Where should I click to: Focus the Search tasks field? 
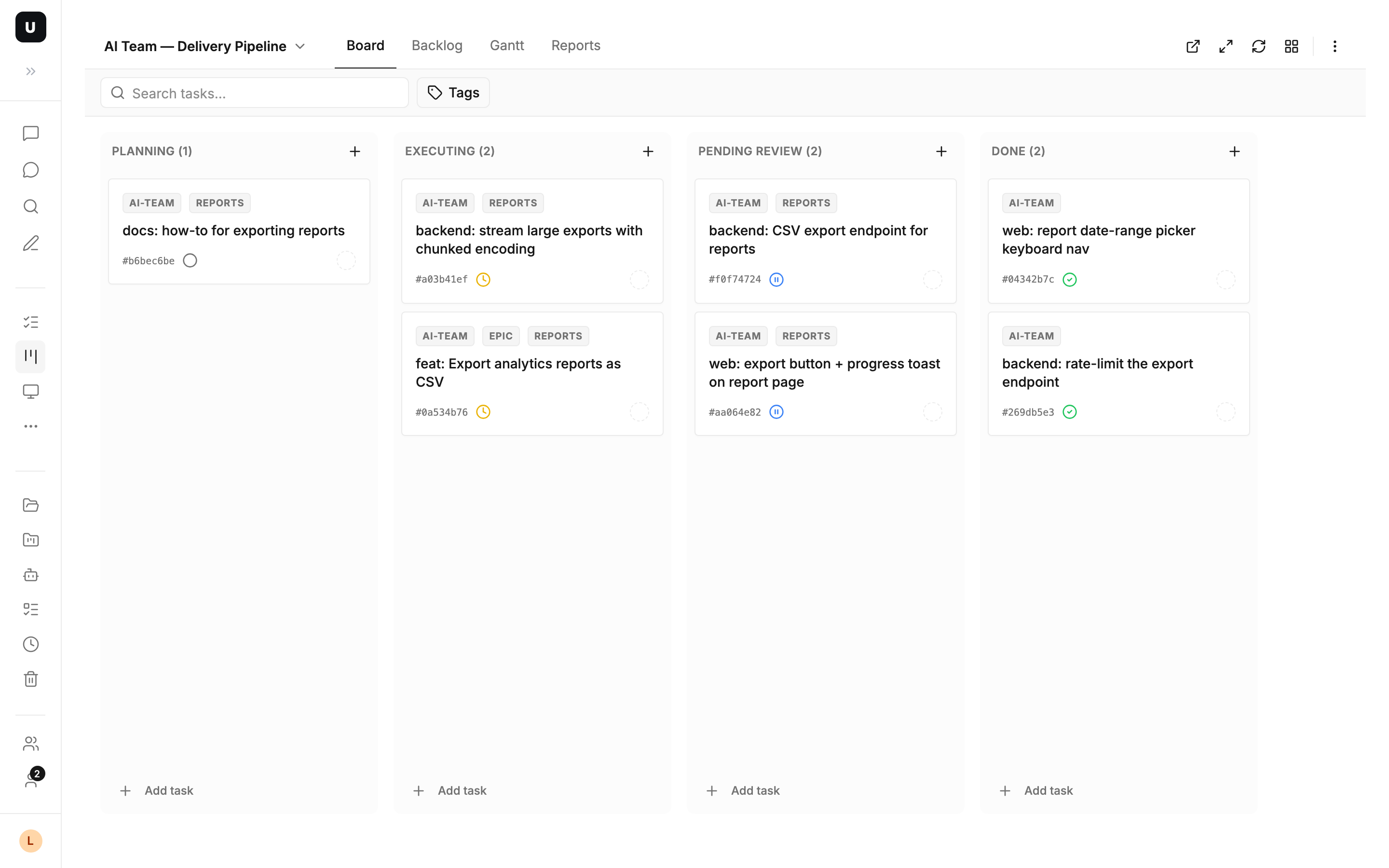tap(254, 93)
